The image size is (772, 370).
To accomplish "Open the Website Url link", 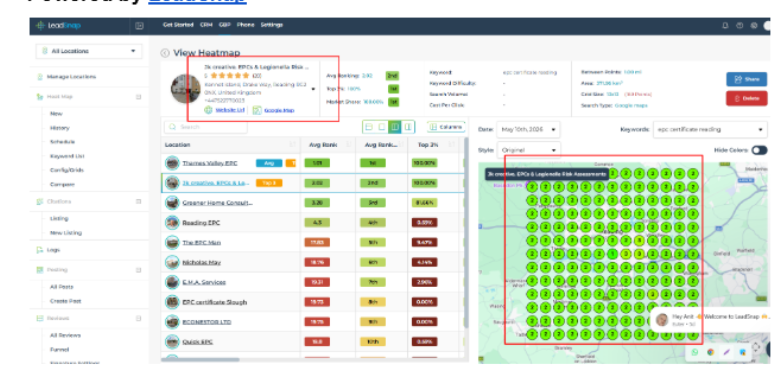I will pyautogui.click(x=230, y=110).
